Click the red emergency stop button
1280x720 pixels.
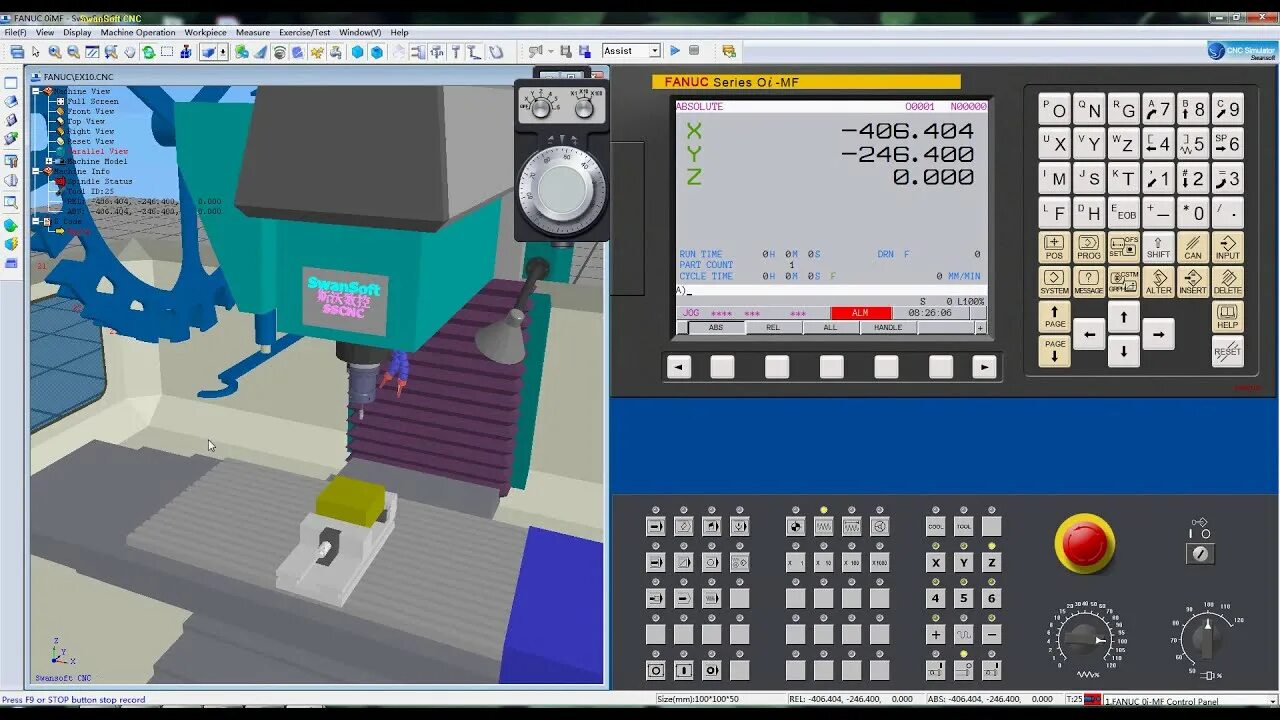(x=1085, y=543)
